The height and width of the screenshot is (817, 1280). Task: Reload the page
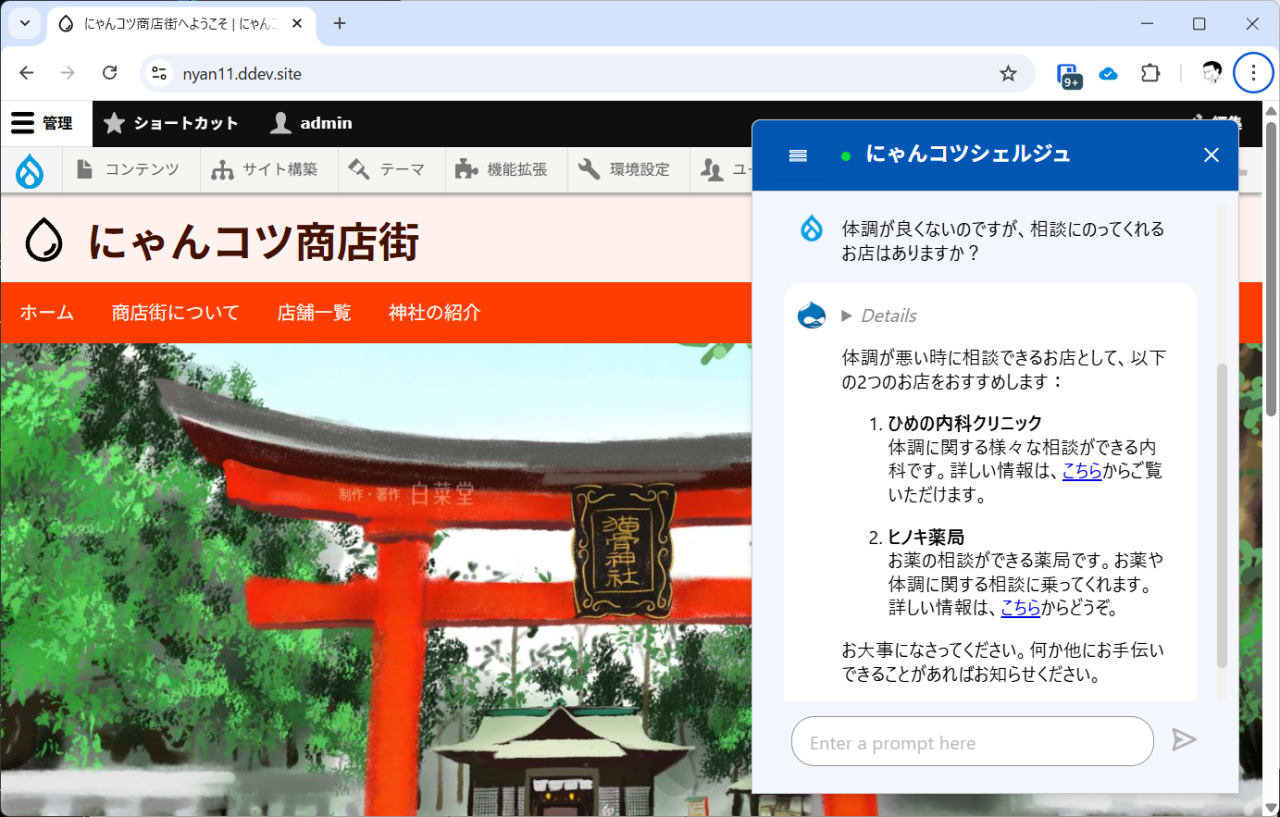pyautogui.click(x=110, y=73)
